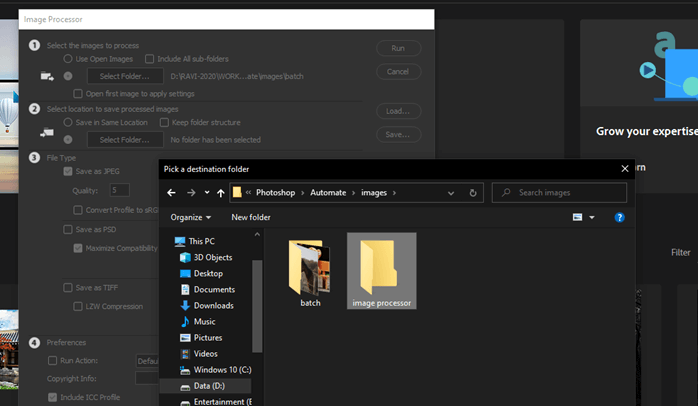Enable Open first image to apply settings
Screen dimensions: 698x406
(x=78, y=93)
